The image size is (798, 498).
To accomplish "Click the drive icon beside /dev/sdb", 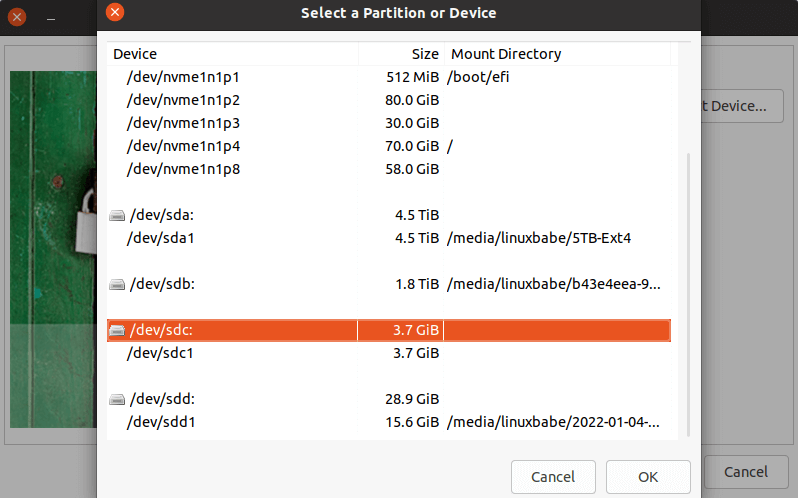I will (x=117, y=284).
